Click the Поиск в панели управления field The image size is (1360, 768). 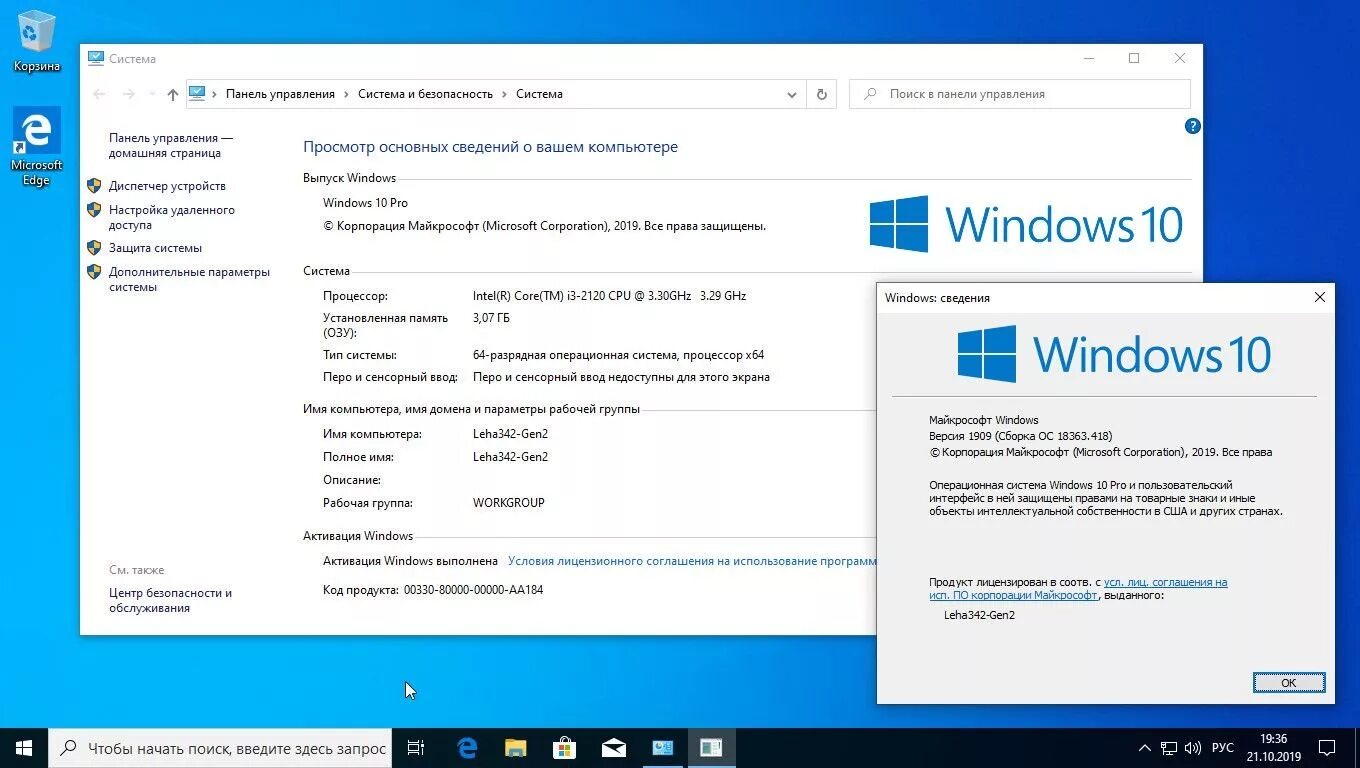(1020, 94)
